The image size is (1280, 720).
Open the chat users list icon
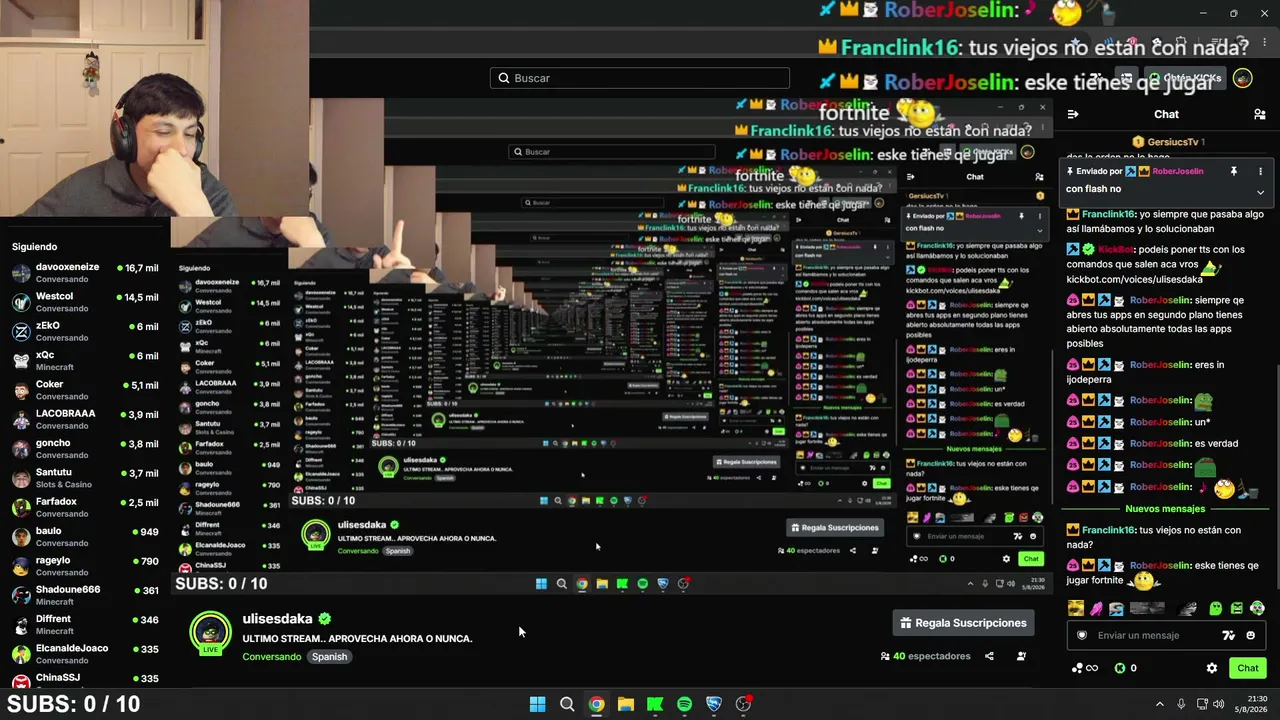click(1260, 114)
